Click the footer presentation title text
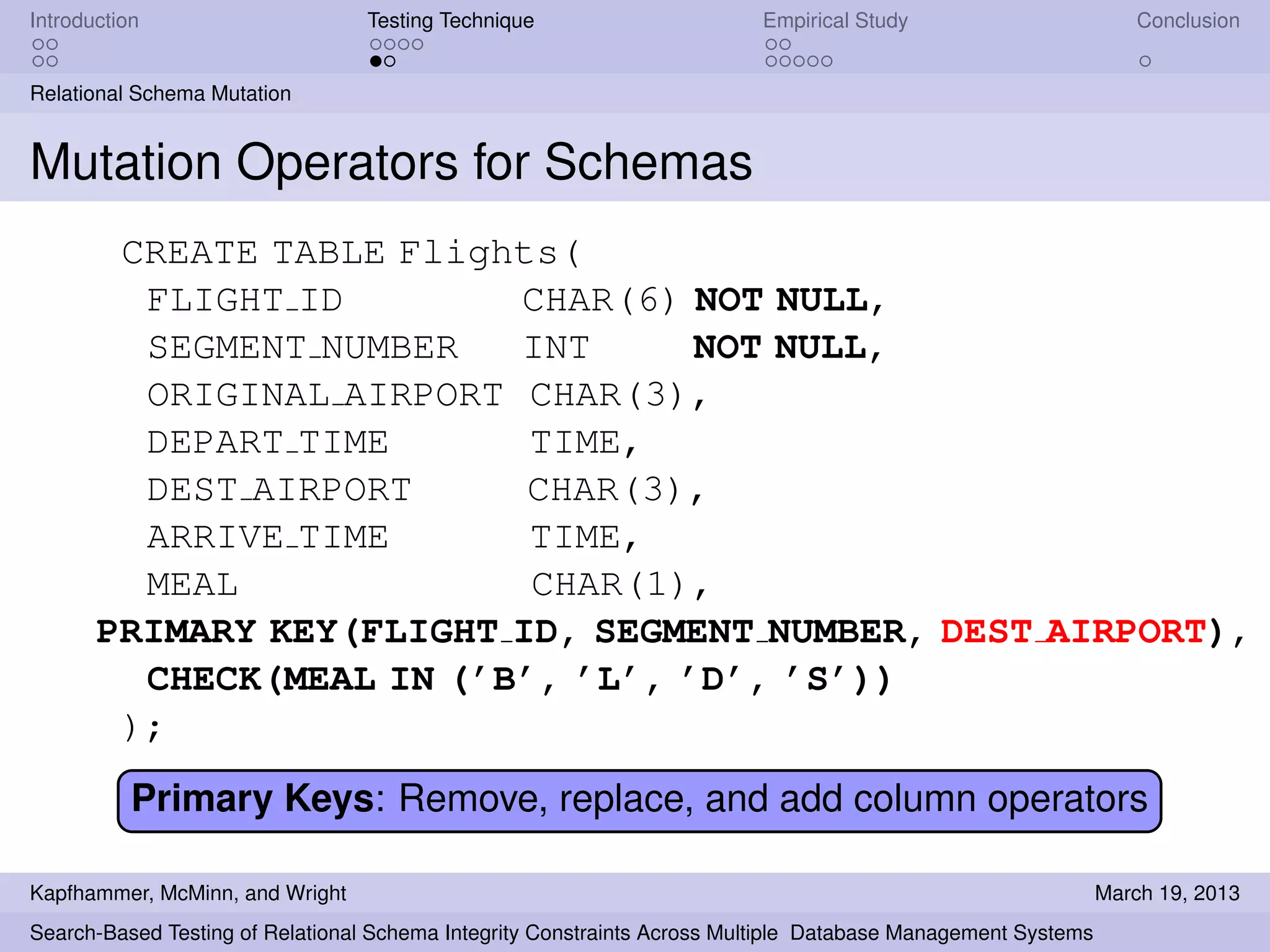Image resolution: width=1270 pixels, height=952 pixels. click(561, 933)
